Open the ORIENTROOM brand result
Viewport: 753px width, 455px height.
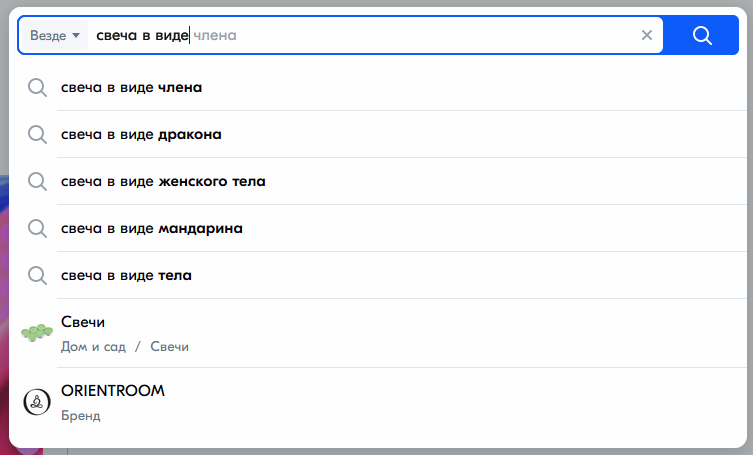pyautogui.click(x=377, y=402)
